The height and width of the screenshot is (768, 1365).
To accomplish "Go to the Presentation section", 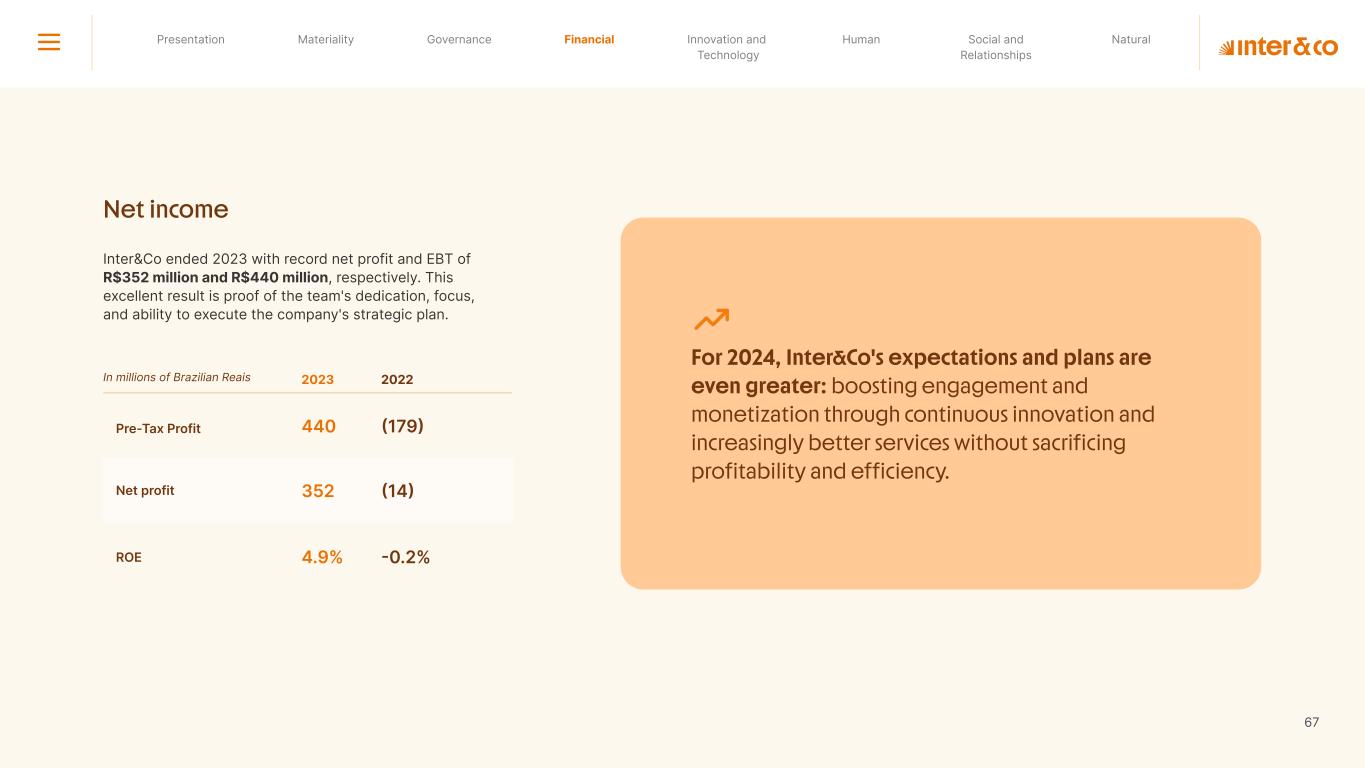I will (x=191, y=40).
